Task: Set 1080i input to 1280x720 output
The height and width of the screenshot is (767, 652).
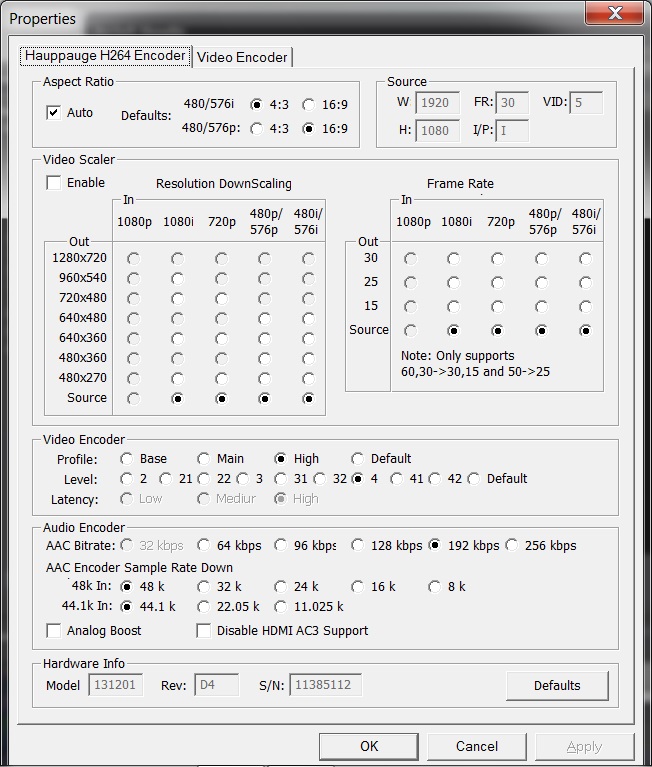Action: [178, 258]
